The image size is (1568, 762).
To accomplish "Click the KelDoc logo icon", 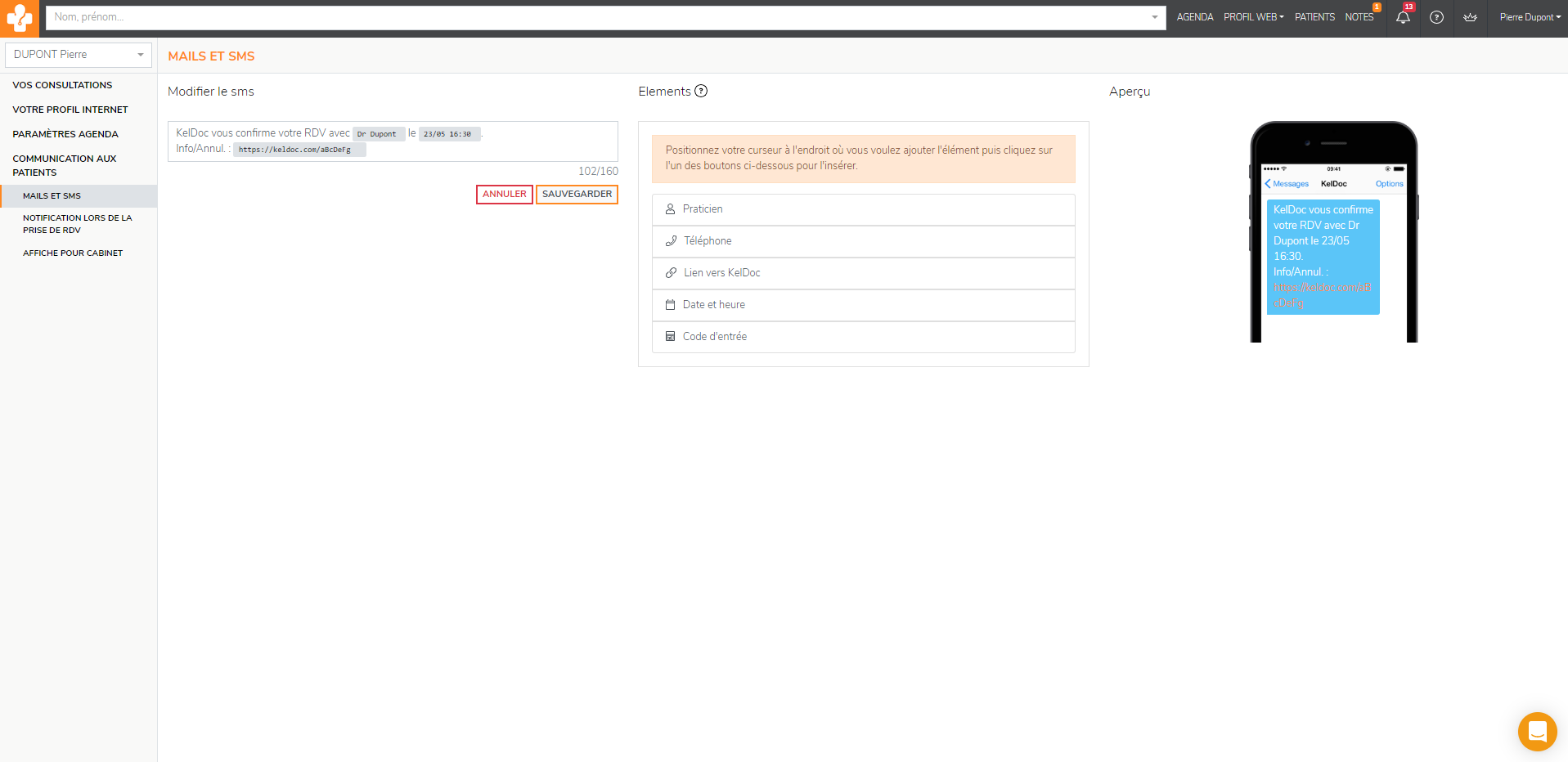I will coord(19,18).
